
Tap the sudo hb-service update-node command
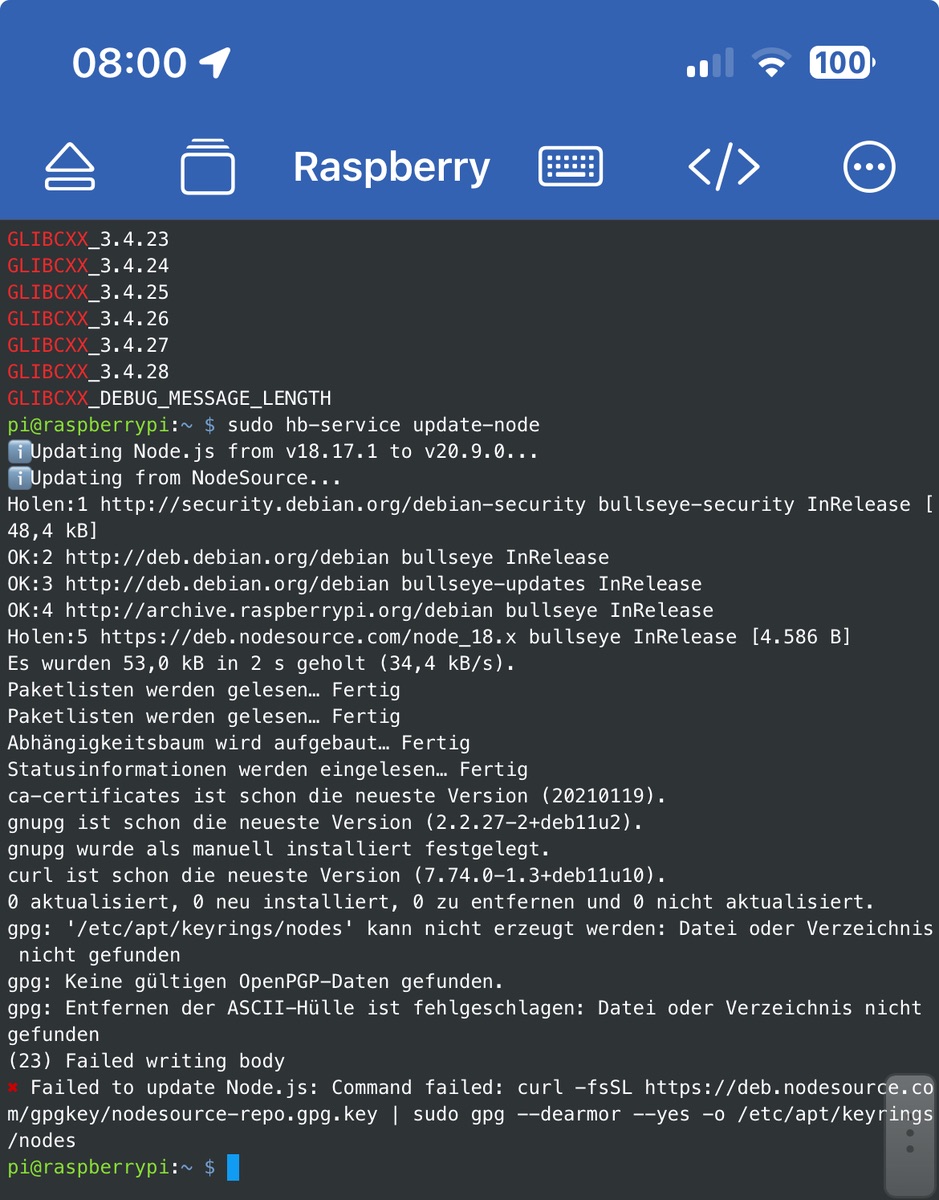[x=383, y=425]
